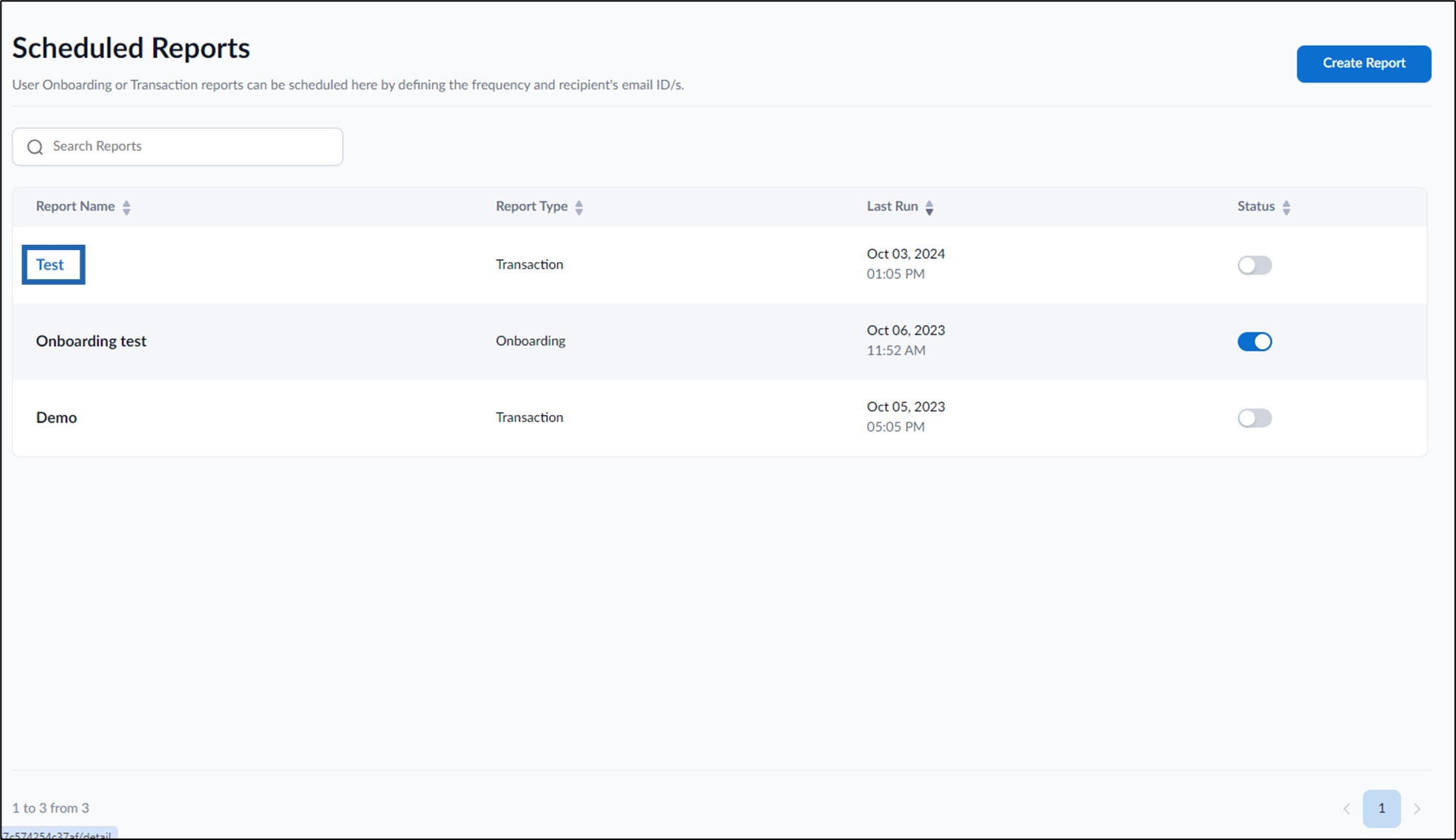This screenshot has height=840, width=1456.
Task: Sort by Last Run arrows
Action: (x=929, y=207)
